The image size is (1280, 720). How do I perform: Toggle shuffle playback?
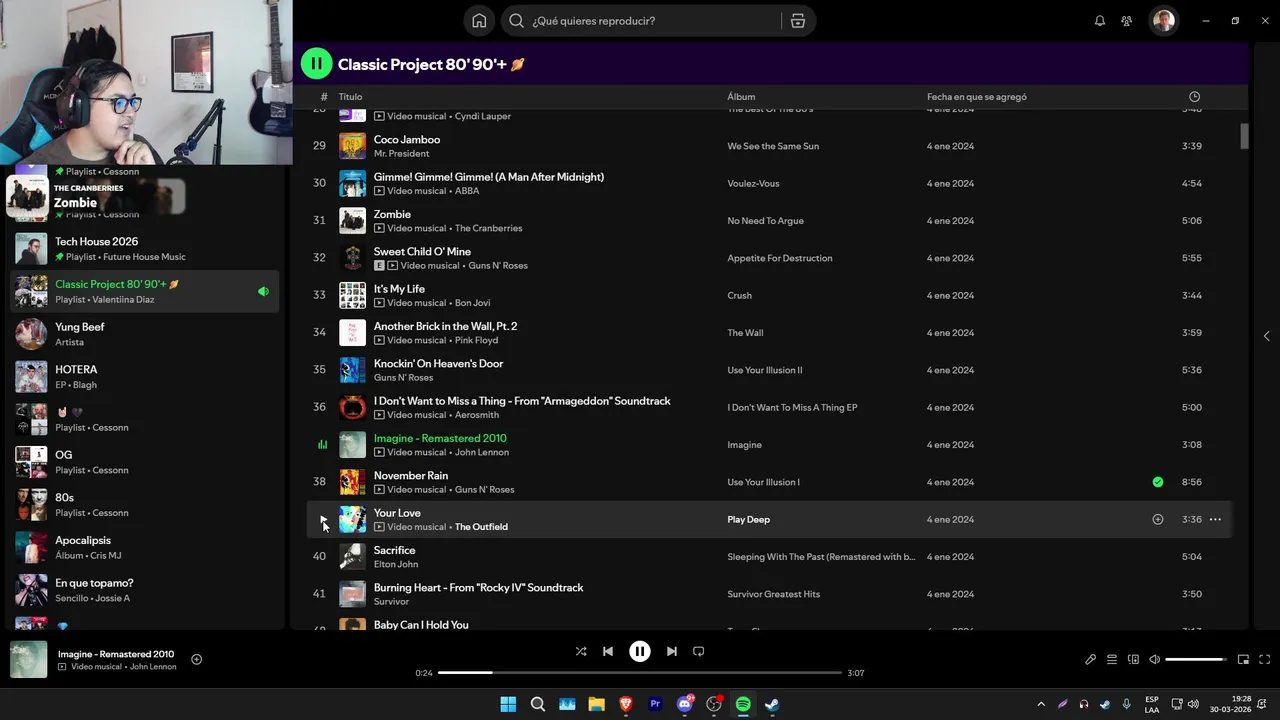(581, 651)
